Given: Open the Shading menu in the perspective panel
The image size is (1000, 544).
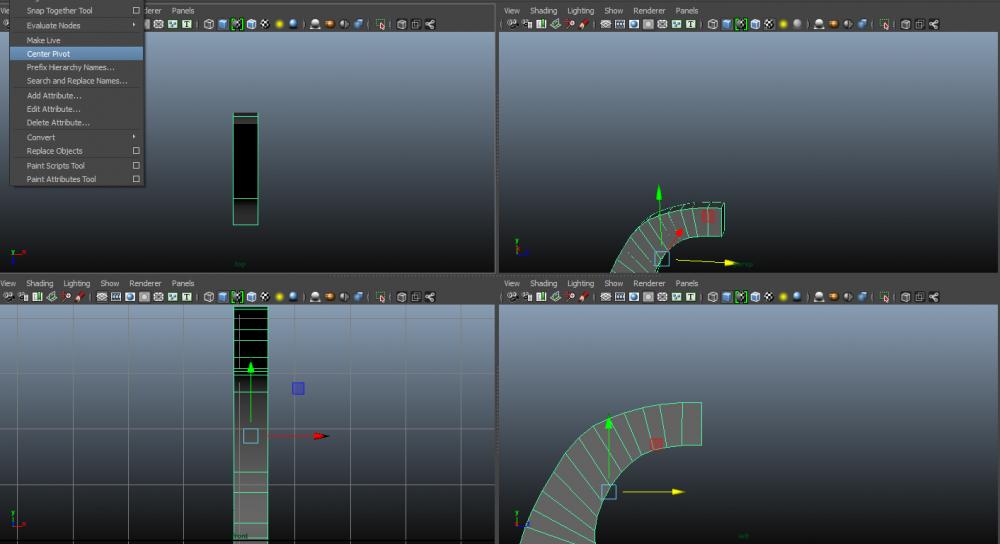Looking at the screenshot, I should pyautogui.click(x=543, y=11).
